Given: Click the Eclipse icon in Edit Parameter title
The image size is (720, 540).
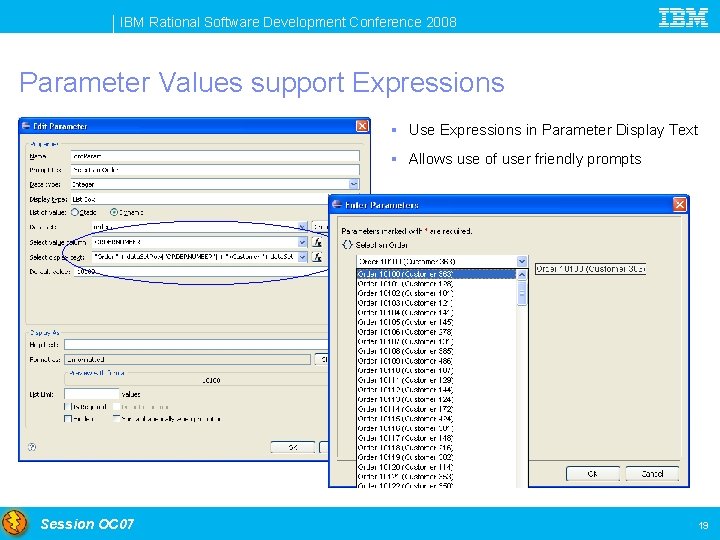Looking at the screenshot, I should 26,126.
